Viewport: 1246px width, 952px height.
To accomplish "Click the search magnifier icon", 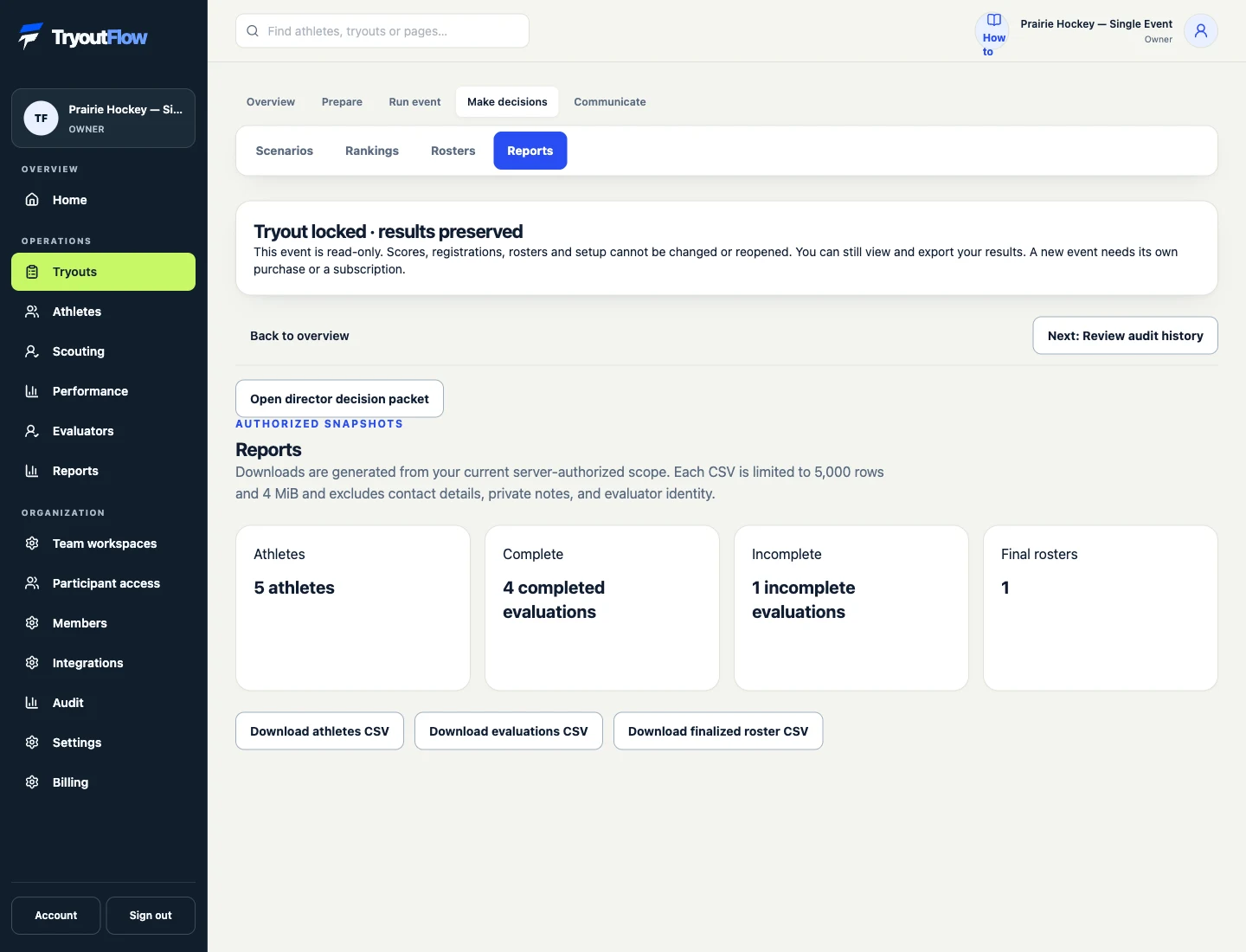I will tap(253, 31).
